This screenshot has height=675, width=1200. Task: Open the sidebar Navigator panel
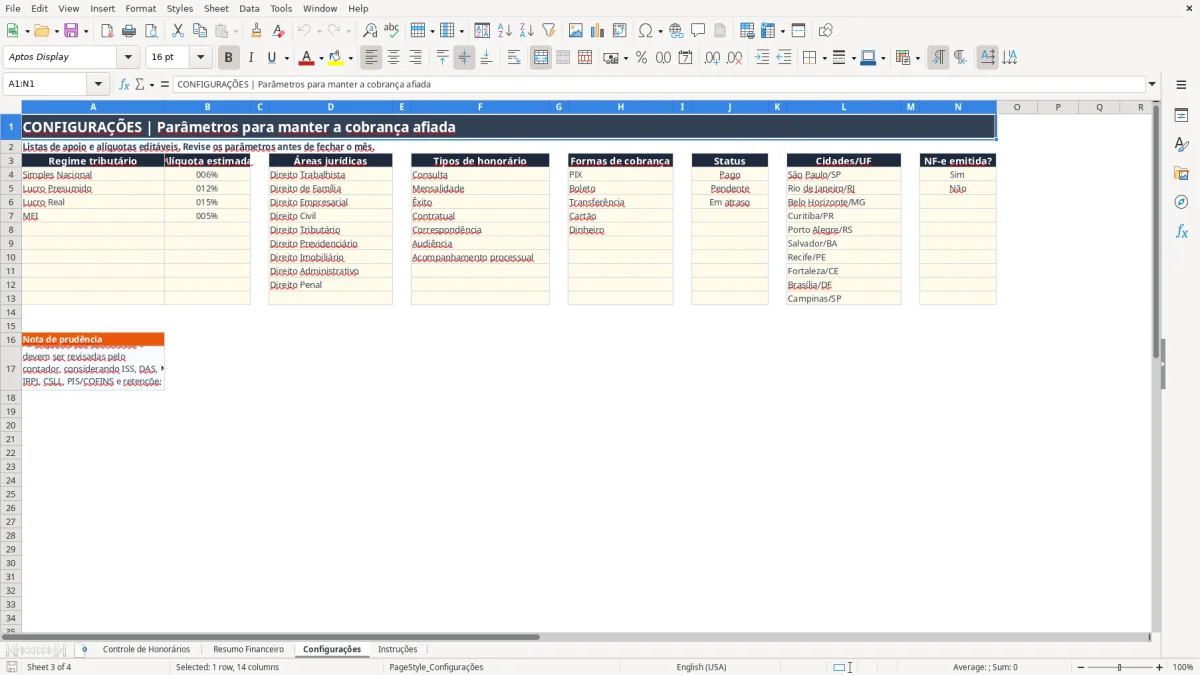coord(1181,203)
